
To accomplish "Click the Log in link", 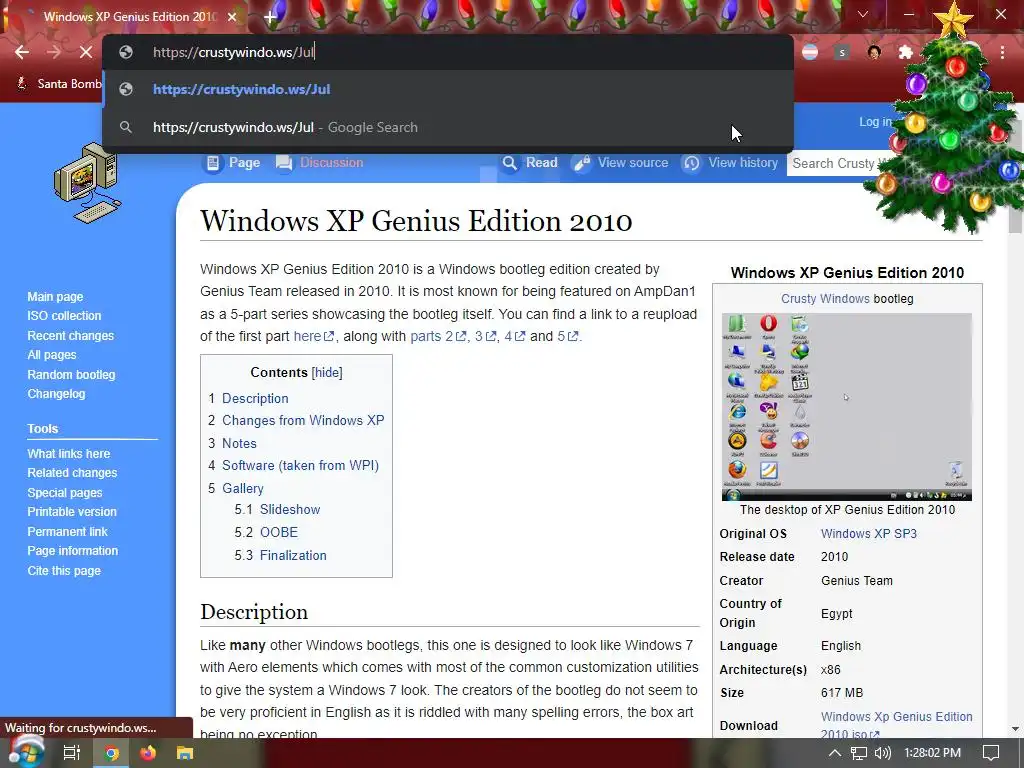I will point(875,121).
